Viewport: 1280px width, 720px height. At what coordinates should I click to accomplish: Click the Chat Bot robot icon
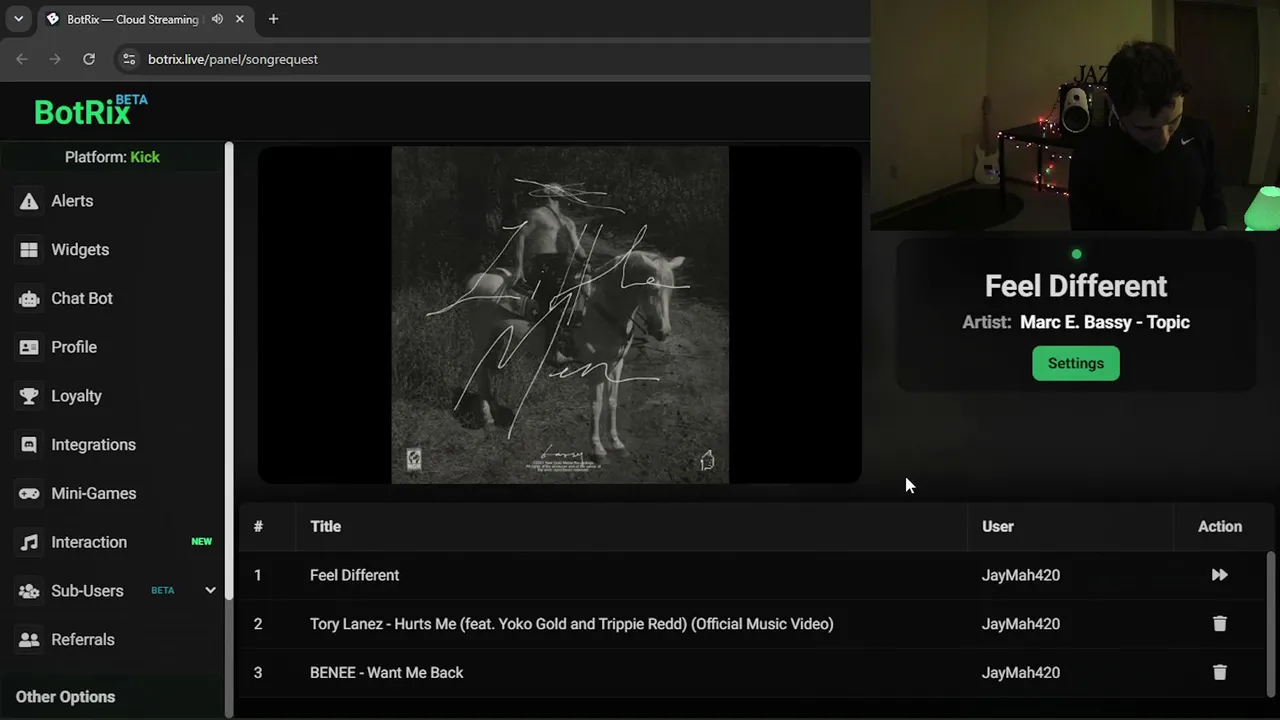(29, 298)
